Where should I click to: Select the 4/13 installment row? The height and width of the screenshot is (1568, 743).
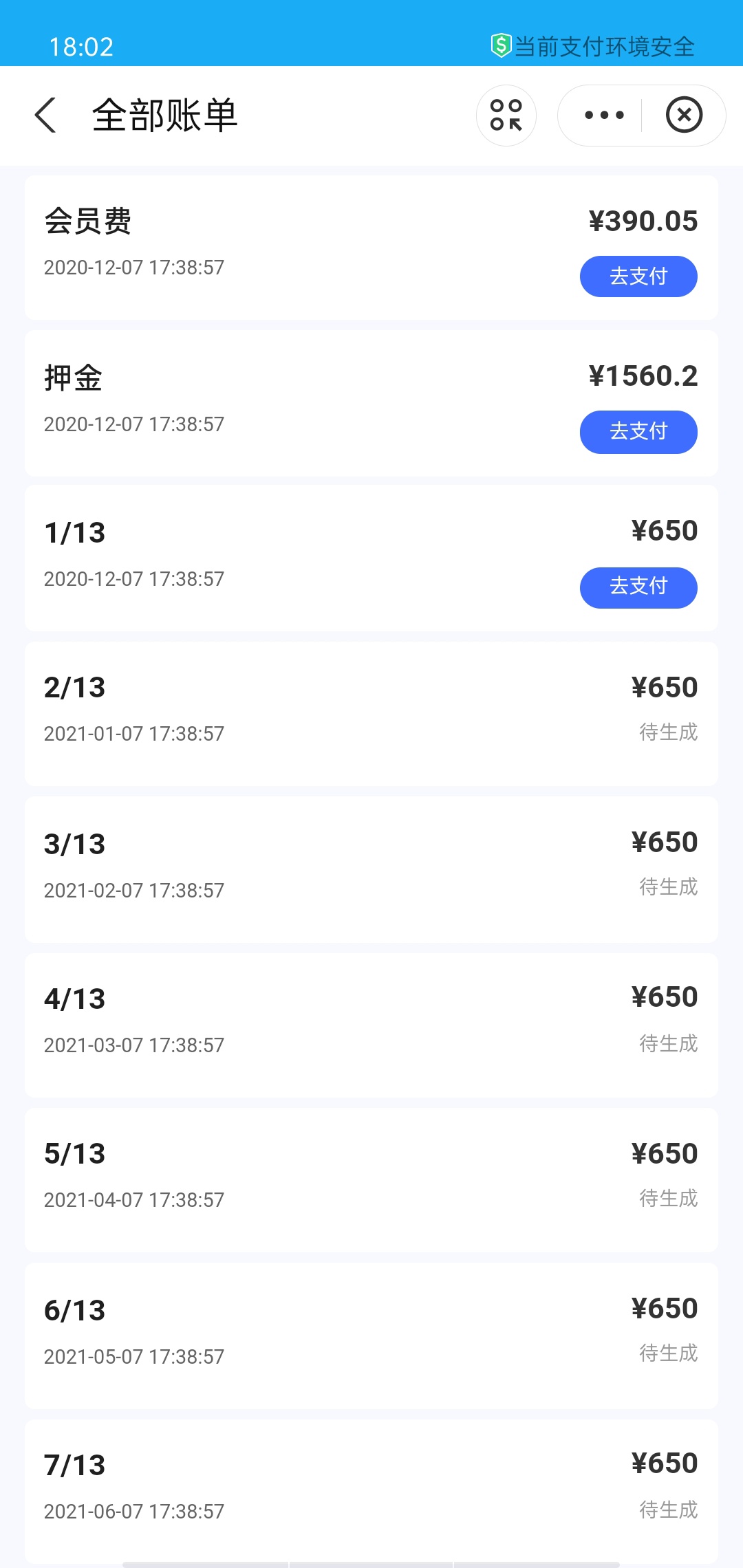[371, 1025]
